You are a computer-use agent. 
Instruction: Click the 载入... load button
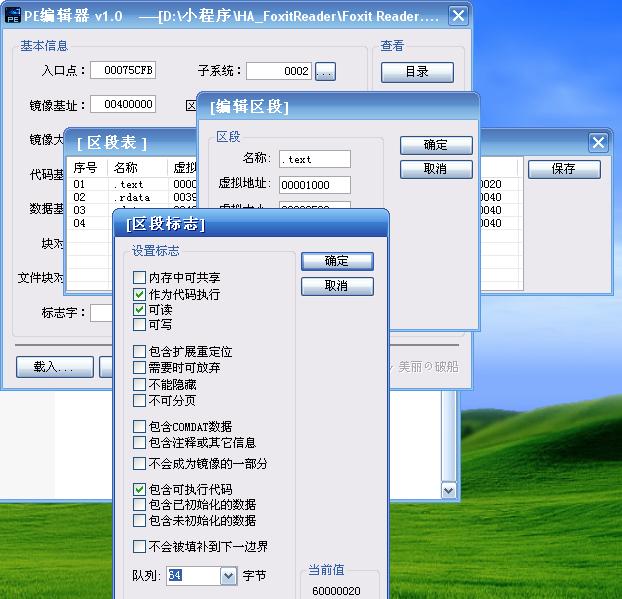[x=55, y=367]
